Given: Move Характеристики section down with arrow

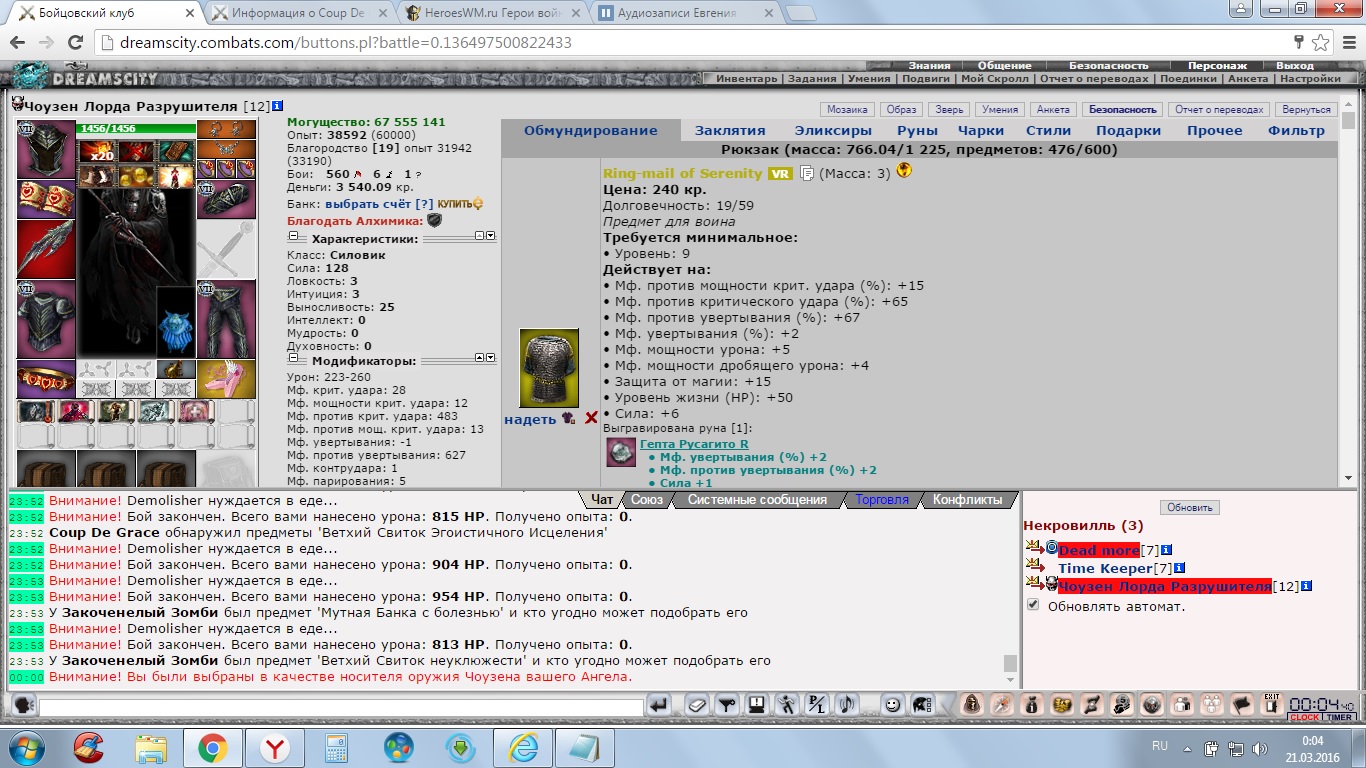Looking at the screenshot, I should pos(490,236).
